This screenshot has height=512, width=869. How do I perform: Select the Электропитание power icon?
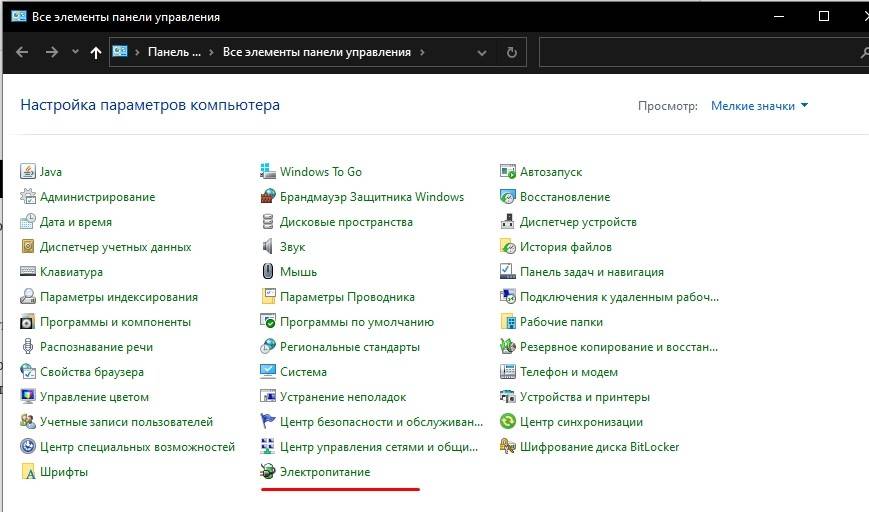coord(268,472)
